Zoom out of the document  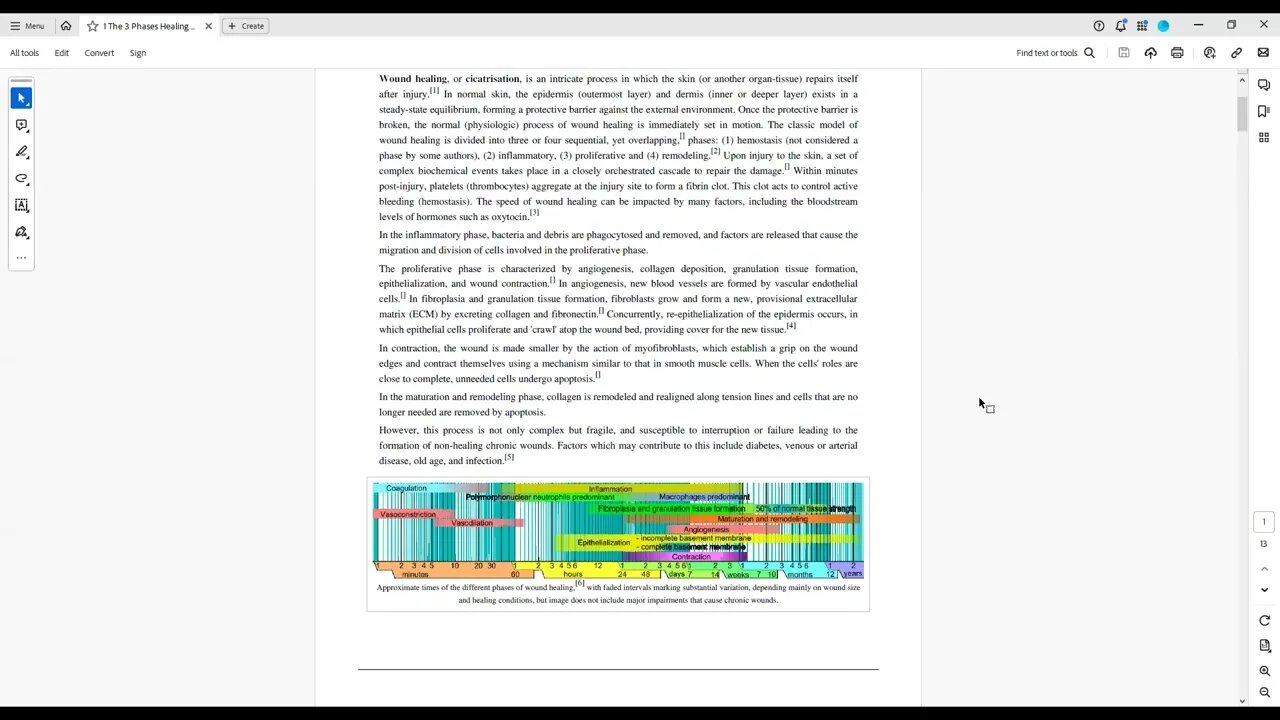point(1264,692)
